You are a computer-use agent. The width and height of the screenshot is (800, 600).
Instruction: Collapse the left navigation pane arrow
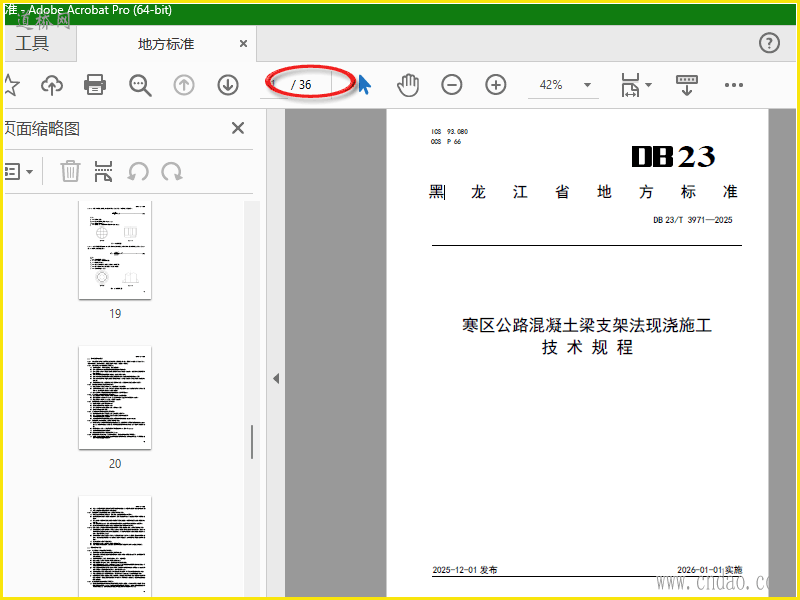276,379
